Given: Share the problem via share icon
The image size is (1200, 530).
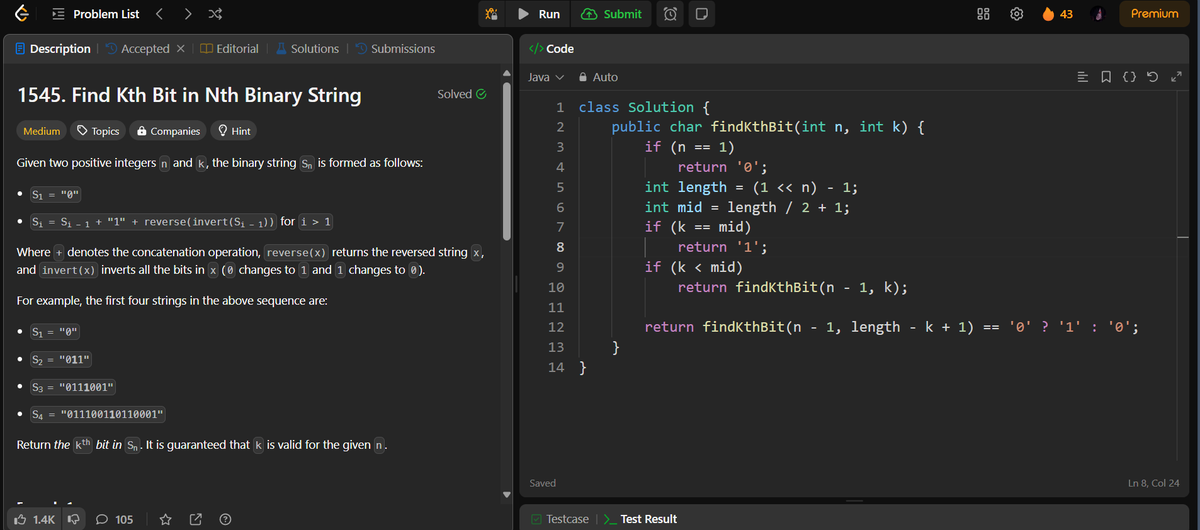Looking at the screenshot, I should point(196,519).
